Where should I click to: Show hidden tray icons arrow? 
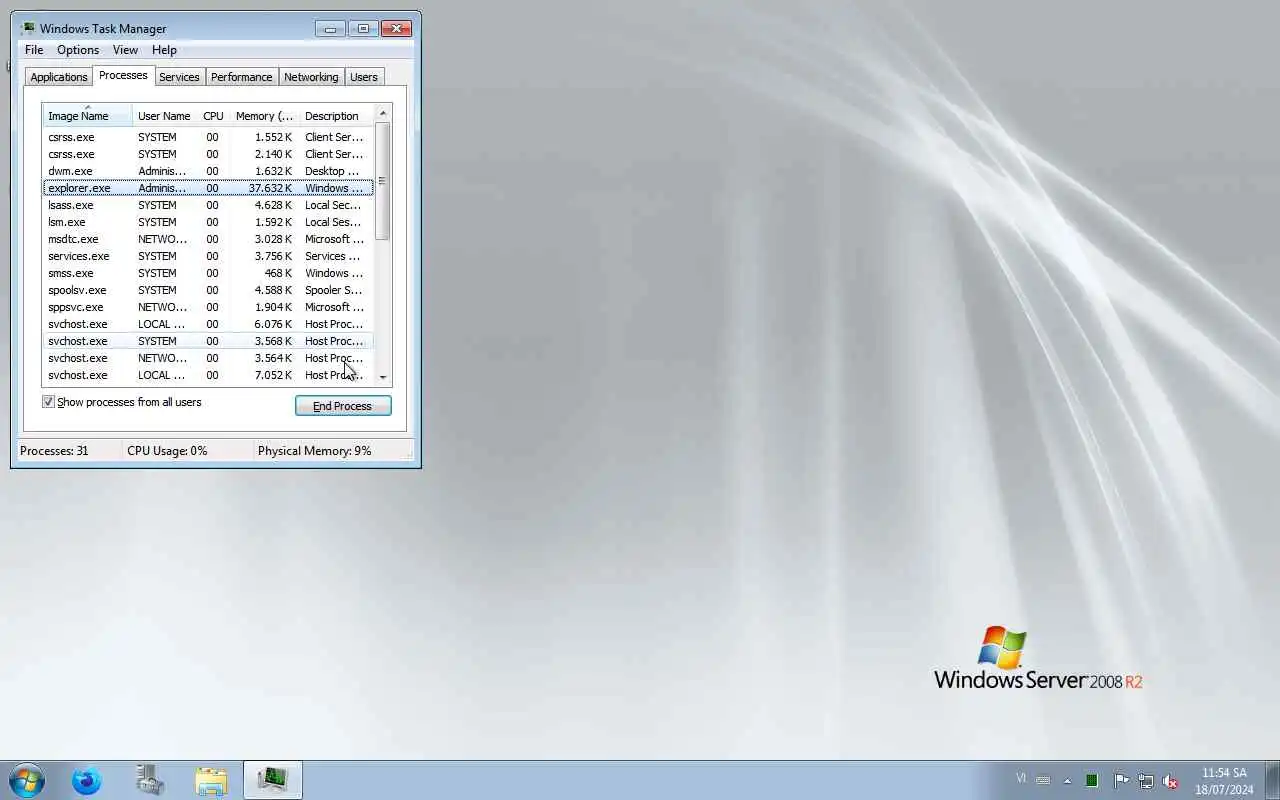click(x=1067, y=780)
